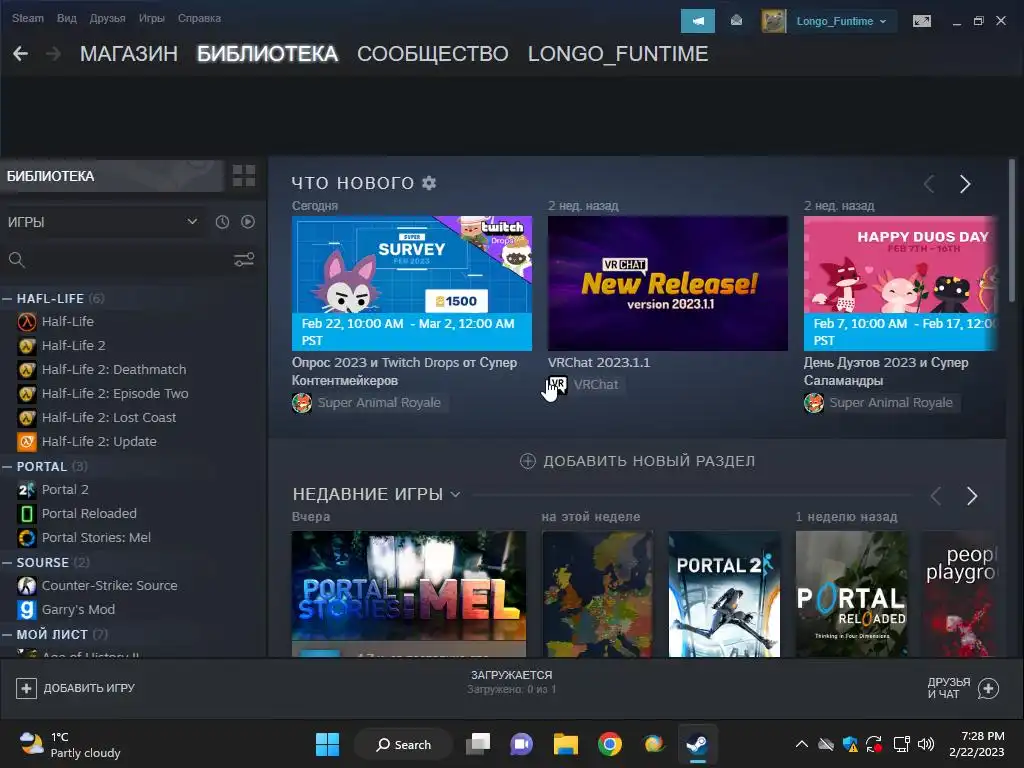Screen dimensions: 1024x768
Task: Click the main content vertical scrollbar
Action: 1012,229
